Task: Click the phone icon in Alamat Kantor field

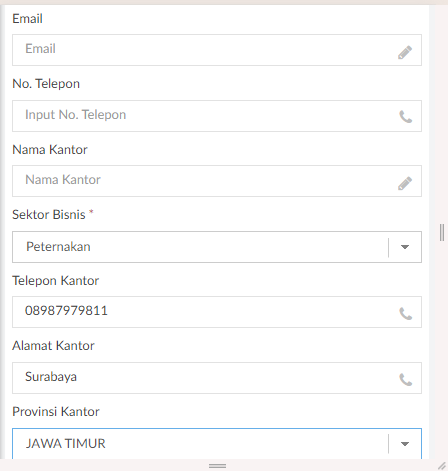Action: click(x=406, y=380)
